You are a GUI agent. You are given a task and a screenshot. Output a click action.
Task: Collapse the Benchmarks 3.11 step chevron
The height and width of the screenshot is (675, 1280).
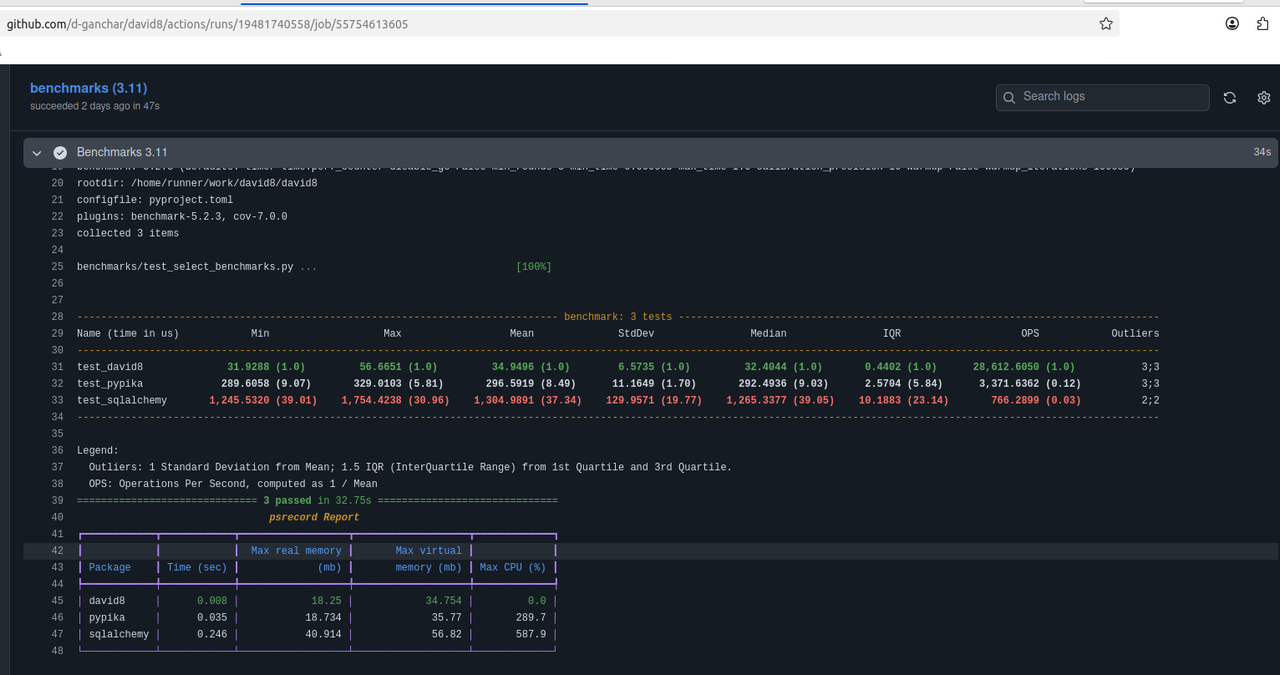click(37, 153)
